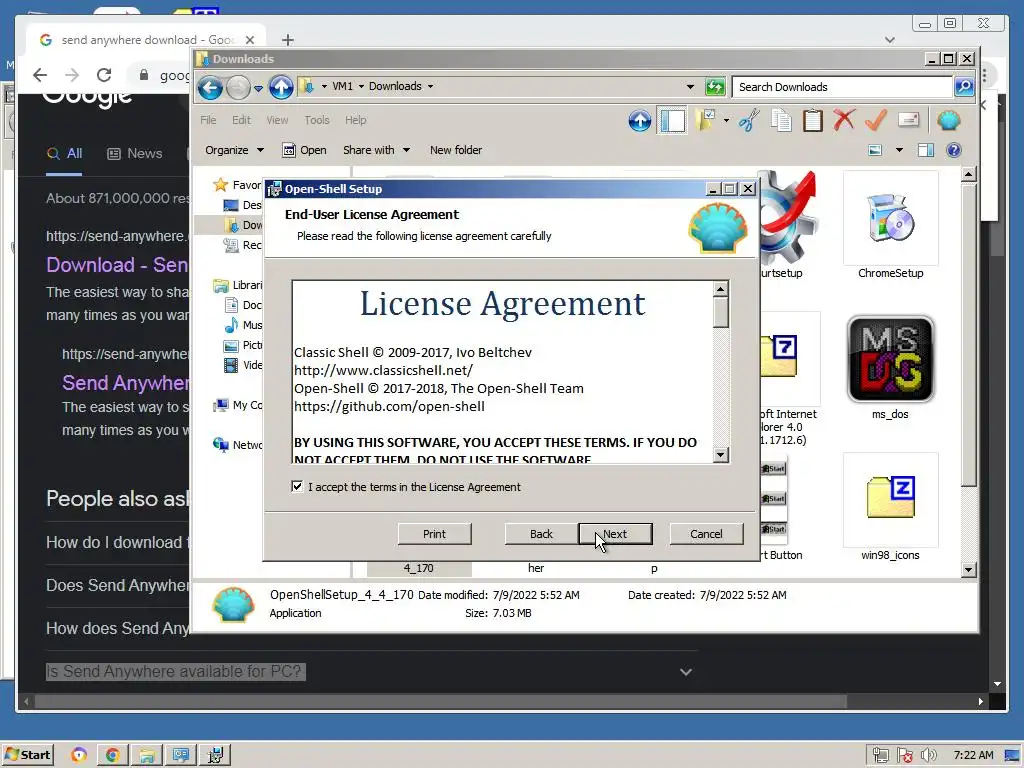Expand the VM1 breadcrumb arrow
Screen dimensions: 1024x768
pyautogui.click(x=360, y=86)
